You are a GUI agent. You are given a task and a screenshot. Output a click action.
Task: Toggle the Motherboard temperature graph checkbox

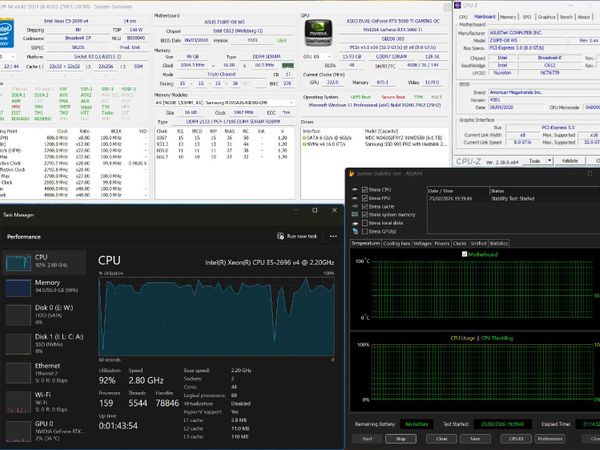coord(465,254)
